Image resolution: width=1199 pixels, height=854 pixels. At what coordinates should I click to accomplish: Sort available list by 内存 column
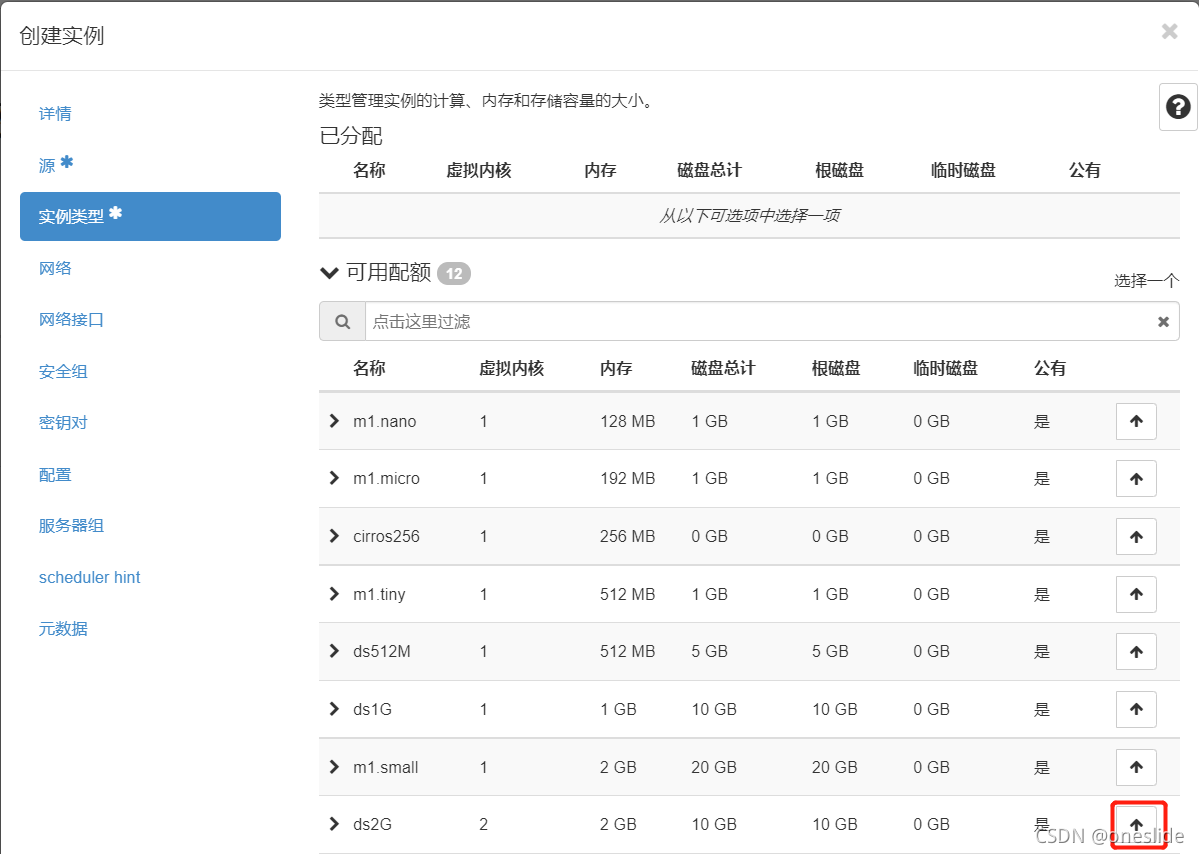[x=616, y=369]
